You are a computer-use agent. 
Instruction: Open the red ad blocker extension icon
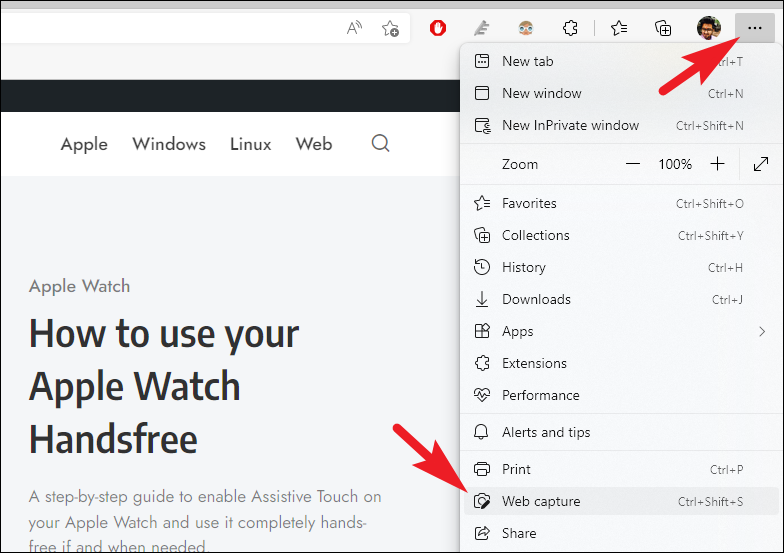point(438,28)
